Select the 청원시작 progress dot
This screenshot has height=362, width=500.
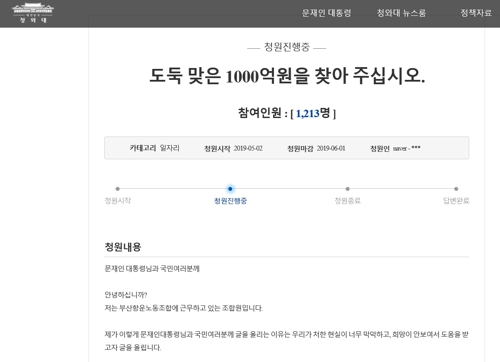[117, 189]
